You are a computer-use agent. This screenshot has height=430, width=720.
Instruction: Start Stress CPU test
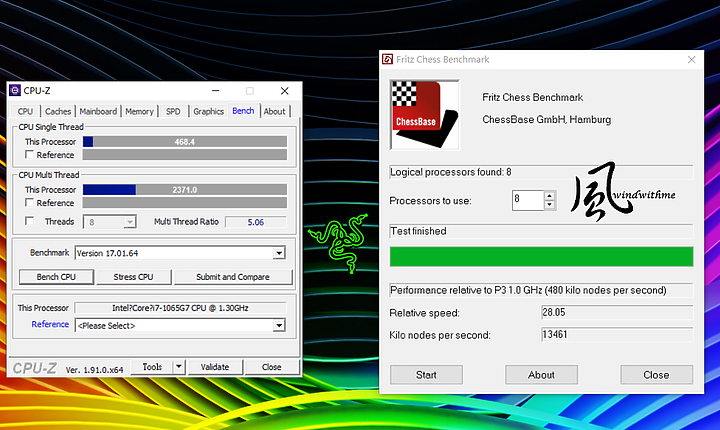point(133,277)
